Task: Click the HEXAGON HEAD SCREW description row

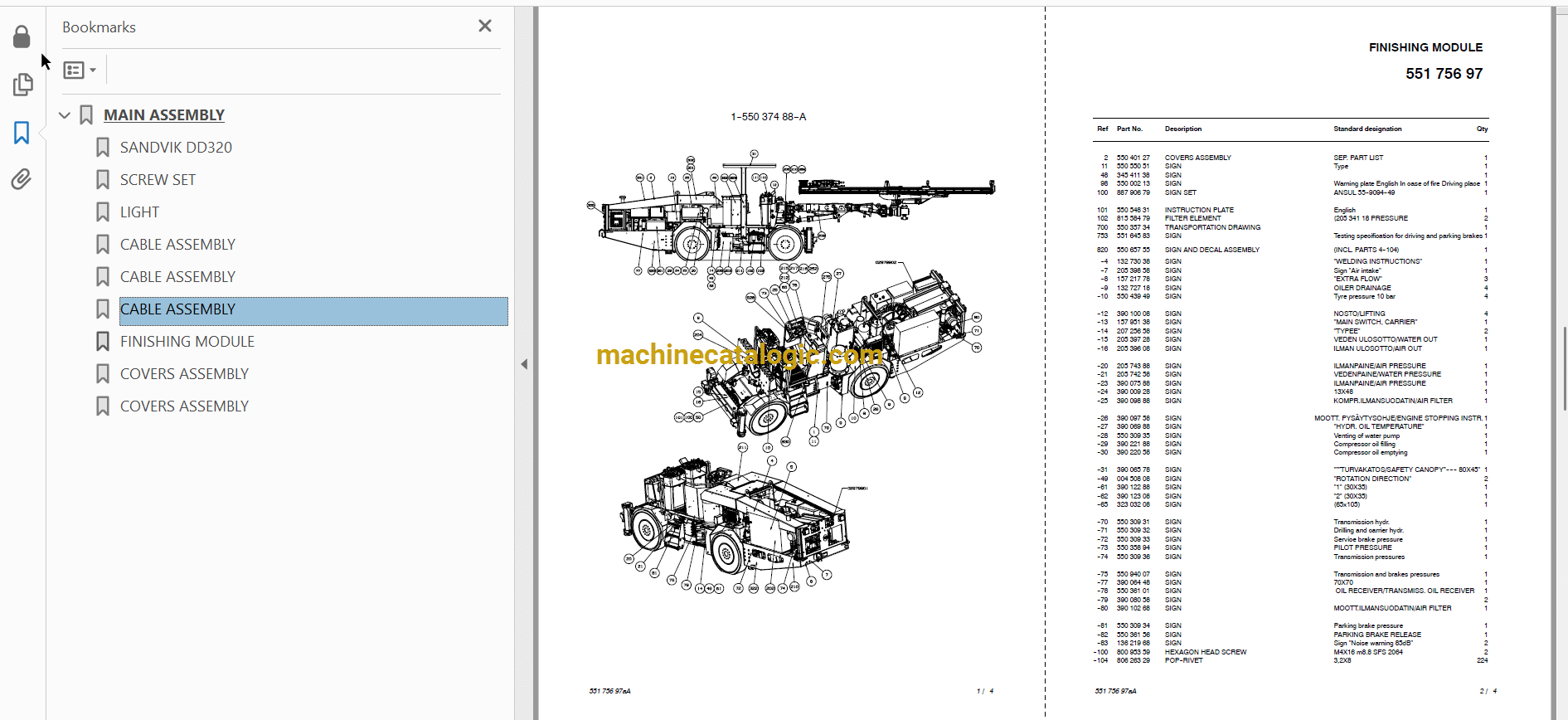Action: click(1205, 652)
